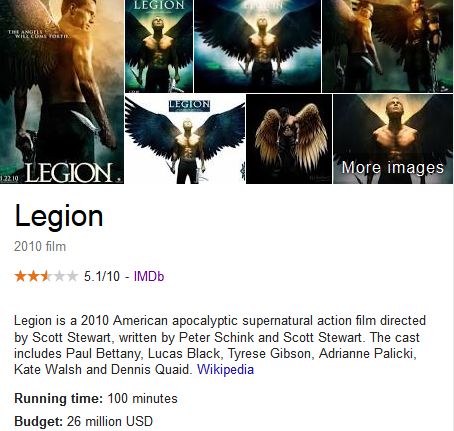Open the wide blue-glow winged angel thumbnail
This screenshot has width=454, height=431.
[257, 46]
